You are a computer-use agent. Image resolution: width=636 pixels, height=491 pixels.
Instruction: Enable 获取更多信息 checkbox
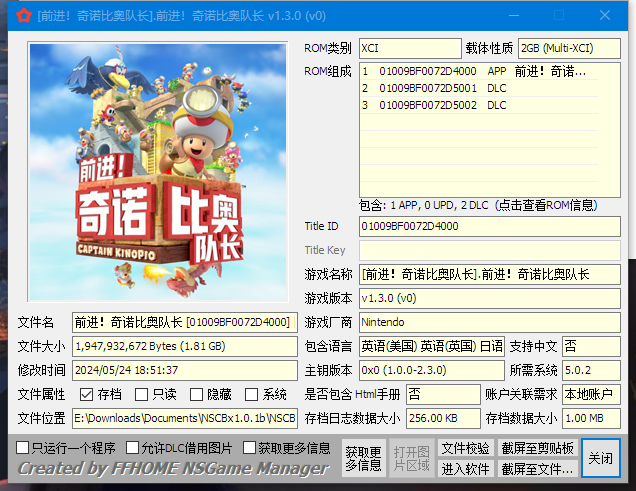pos(249,448)
